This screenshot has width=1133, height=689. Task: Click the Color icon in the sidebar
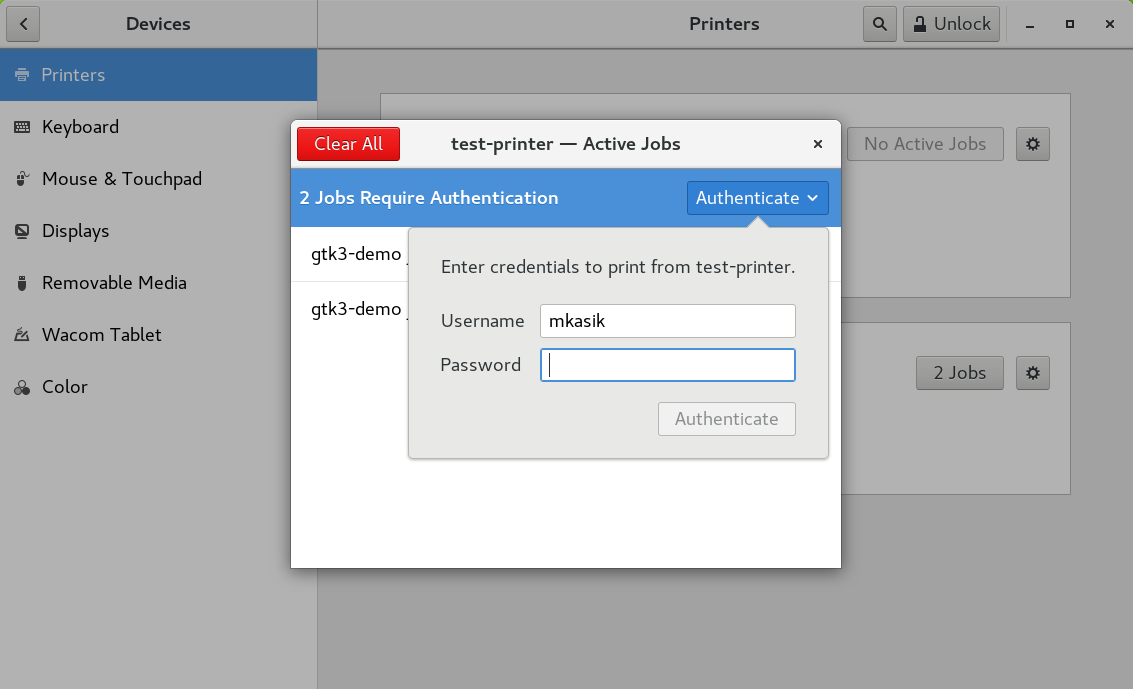point(22,388)
